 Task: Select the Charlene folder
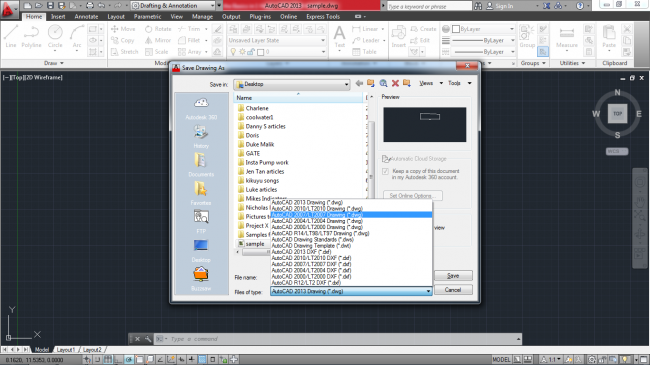coord(253,108)
